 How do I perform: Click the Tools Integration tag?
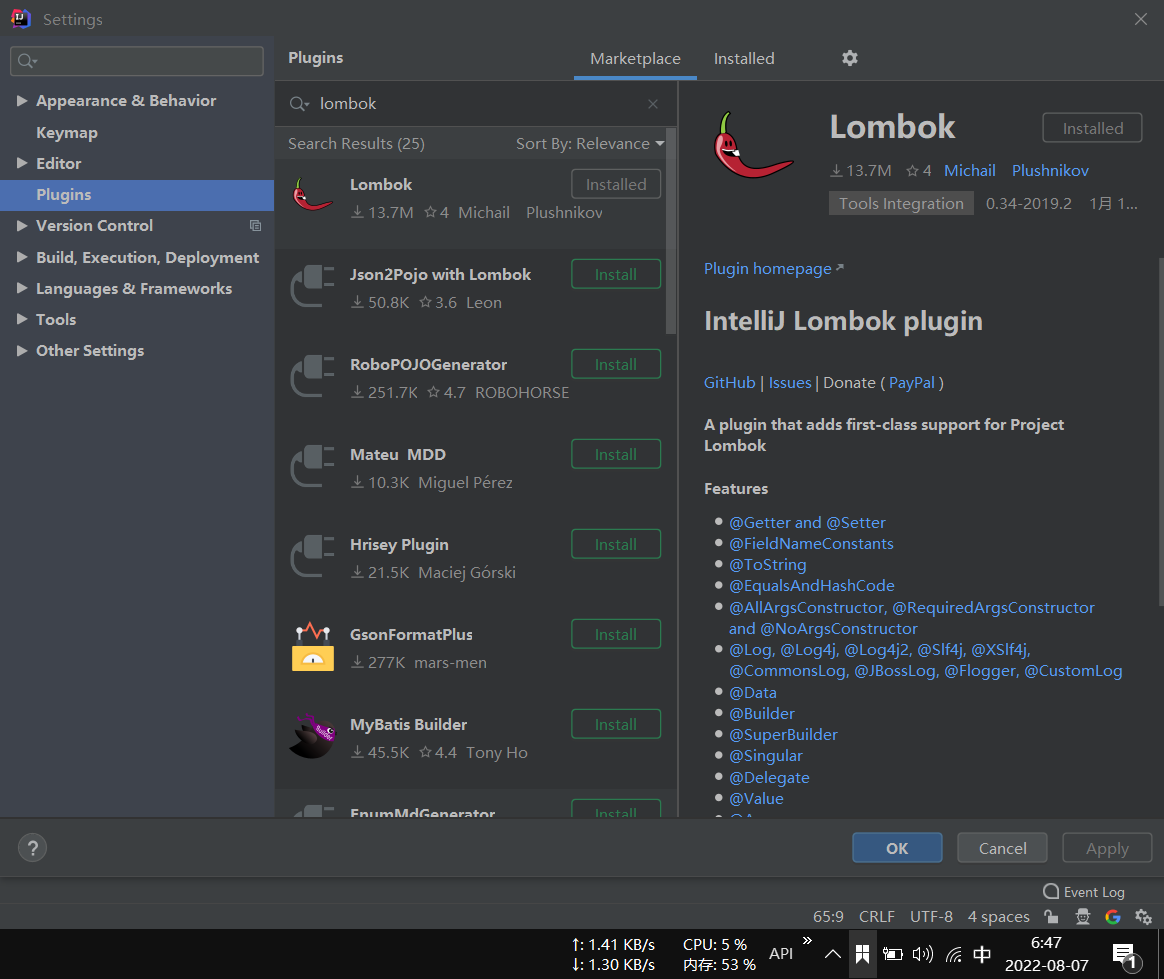(900, 203)
